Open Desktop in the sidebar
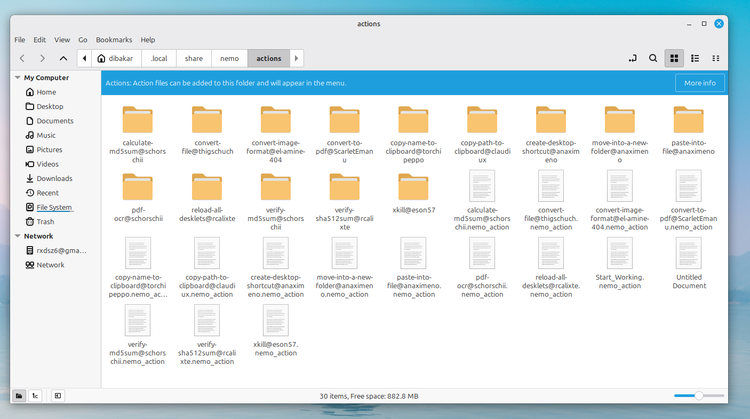 coord(50,106)
